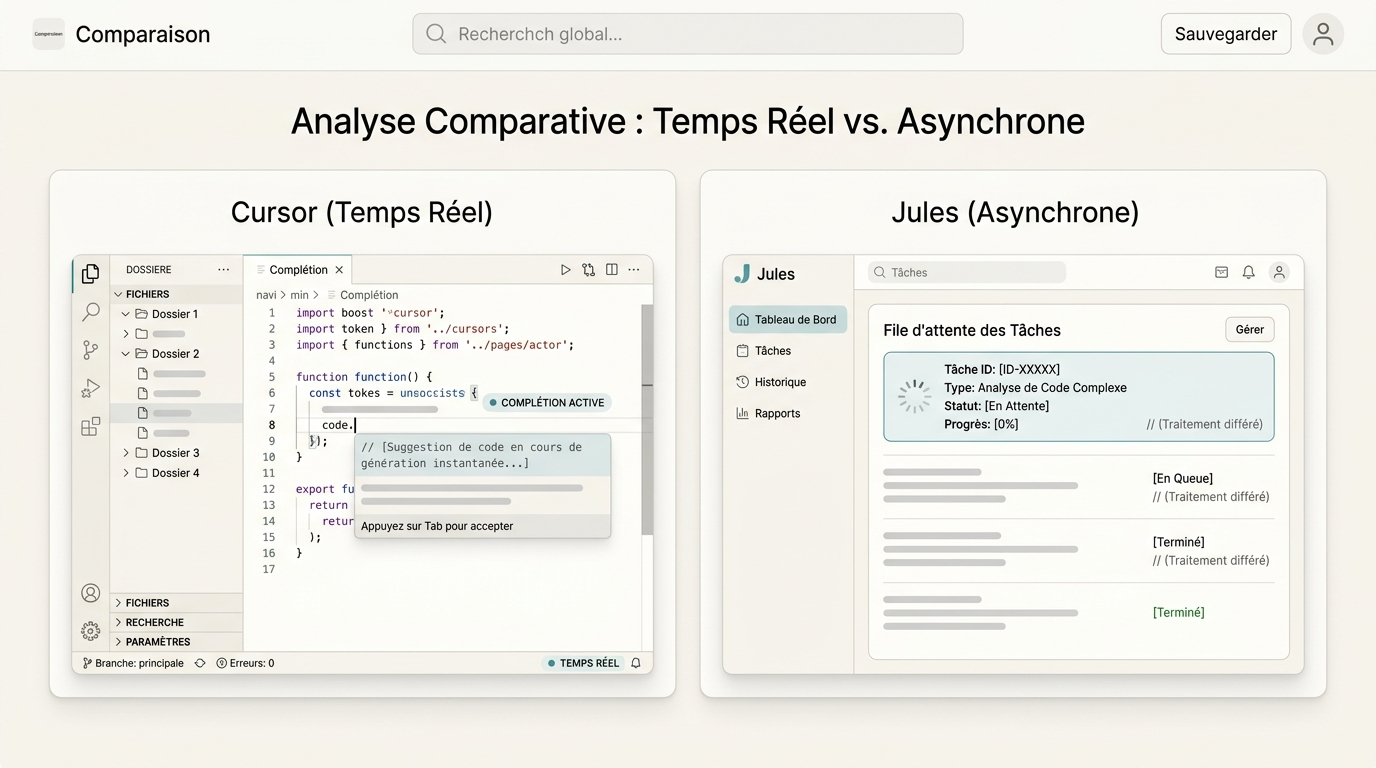Click Branche: principale in the status bar
Screen dimensions: 1376x768
click(x=133, y=663)
